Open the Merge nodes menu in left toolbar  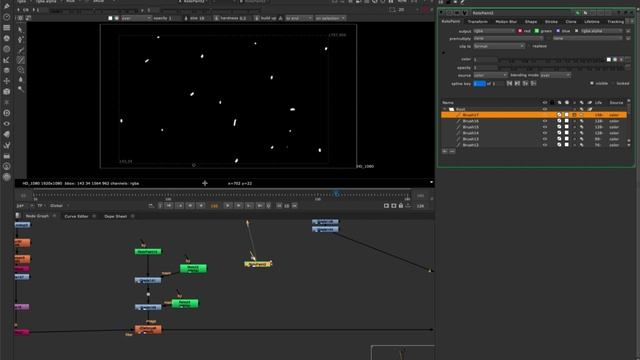7,71
